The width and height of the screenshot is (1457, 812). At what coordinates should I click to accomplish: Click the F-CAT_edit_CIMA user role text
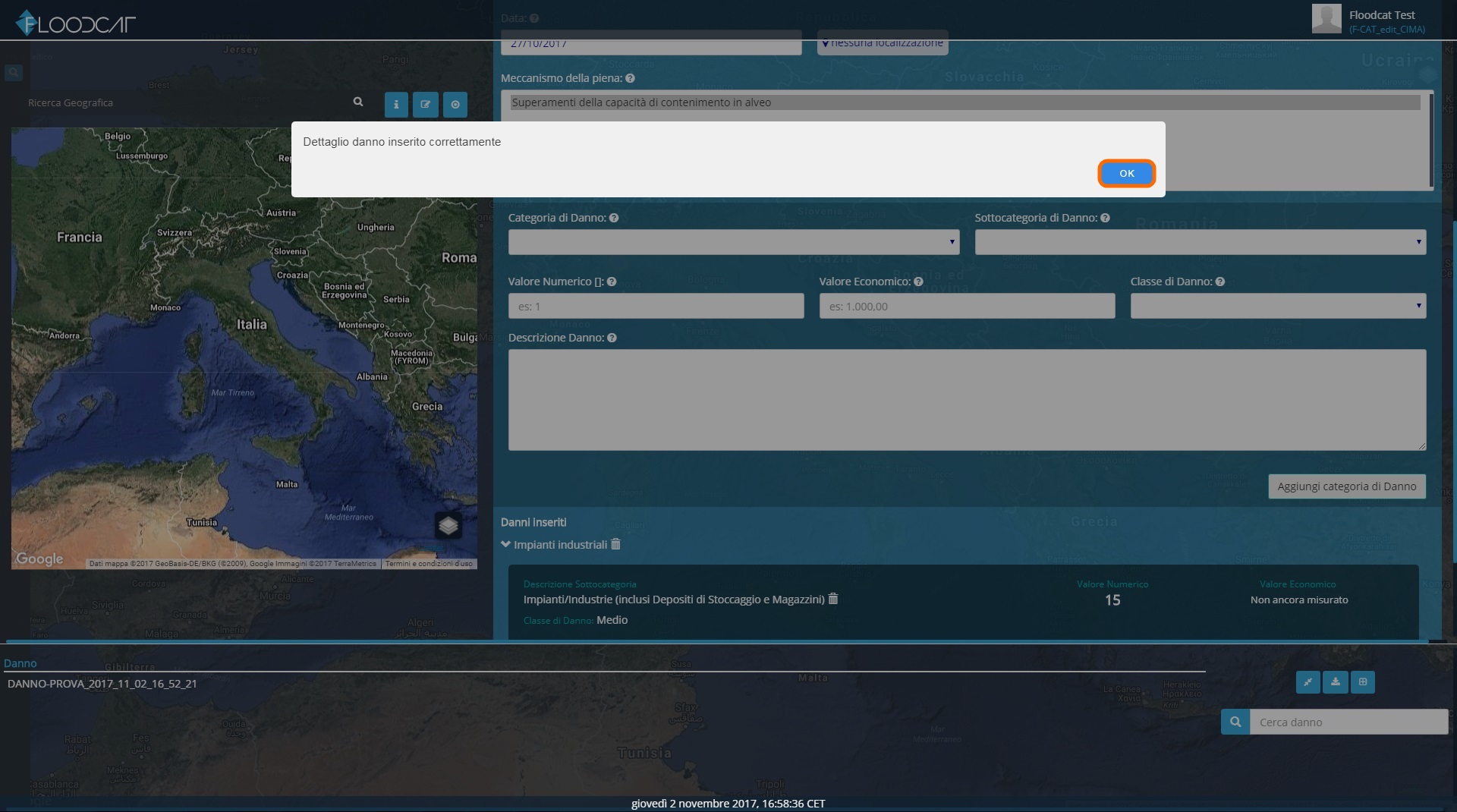[1387, 30]
